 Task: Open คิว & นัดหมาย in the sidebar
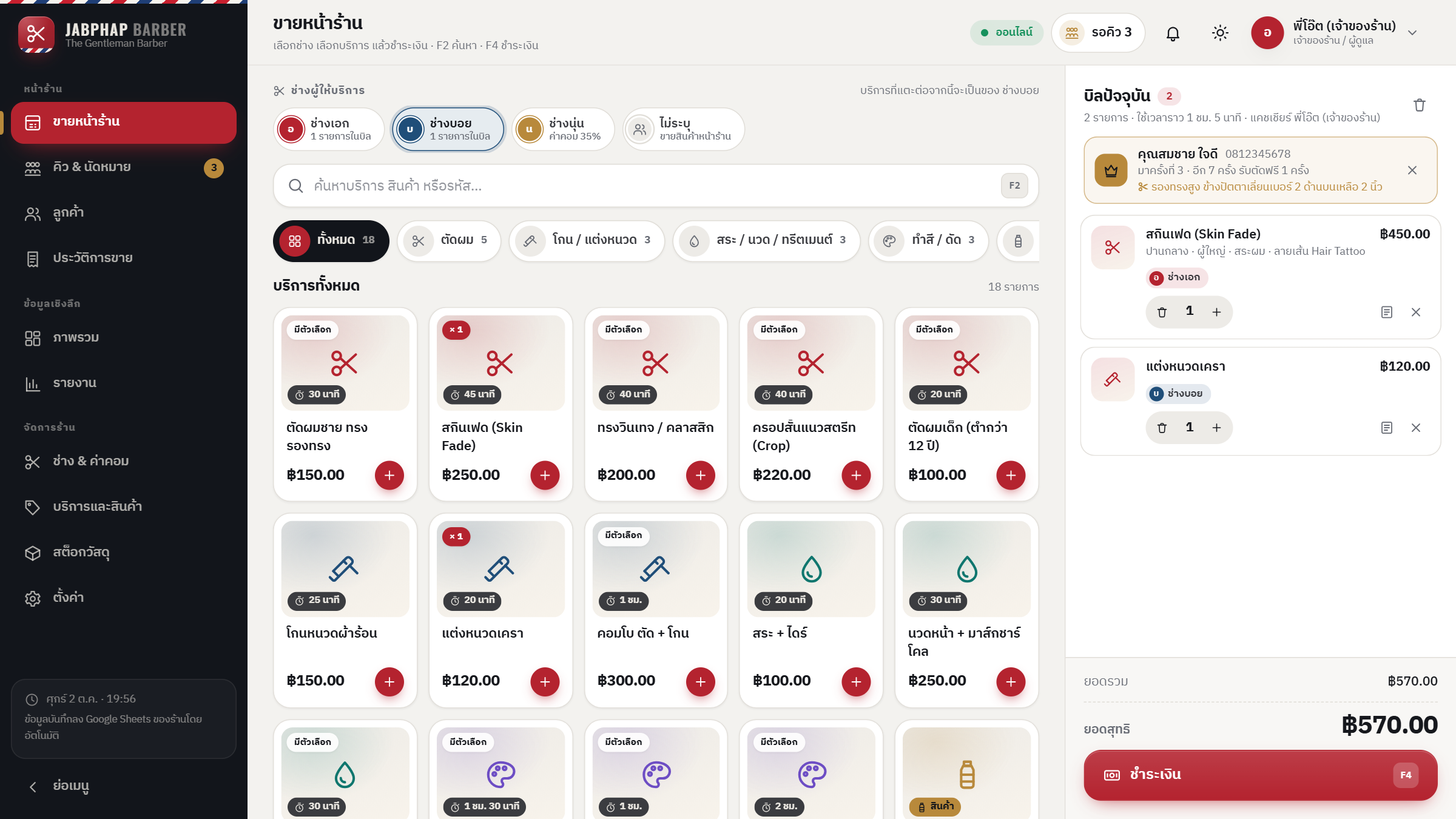124,167
